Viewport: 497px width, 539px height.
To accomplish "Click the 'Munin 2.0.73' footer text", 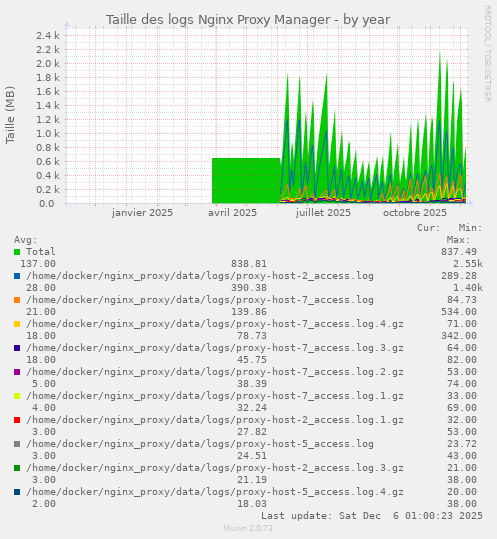I will tap(248, 528).
